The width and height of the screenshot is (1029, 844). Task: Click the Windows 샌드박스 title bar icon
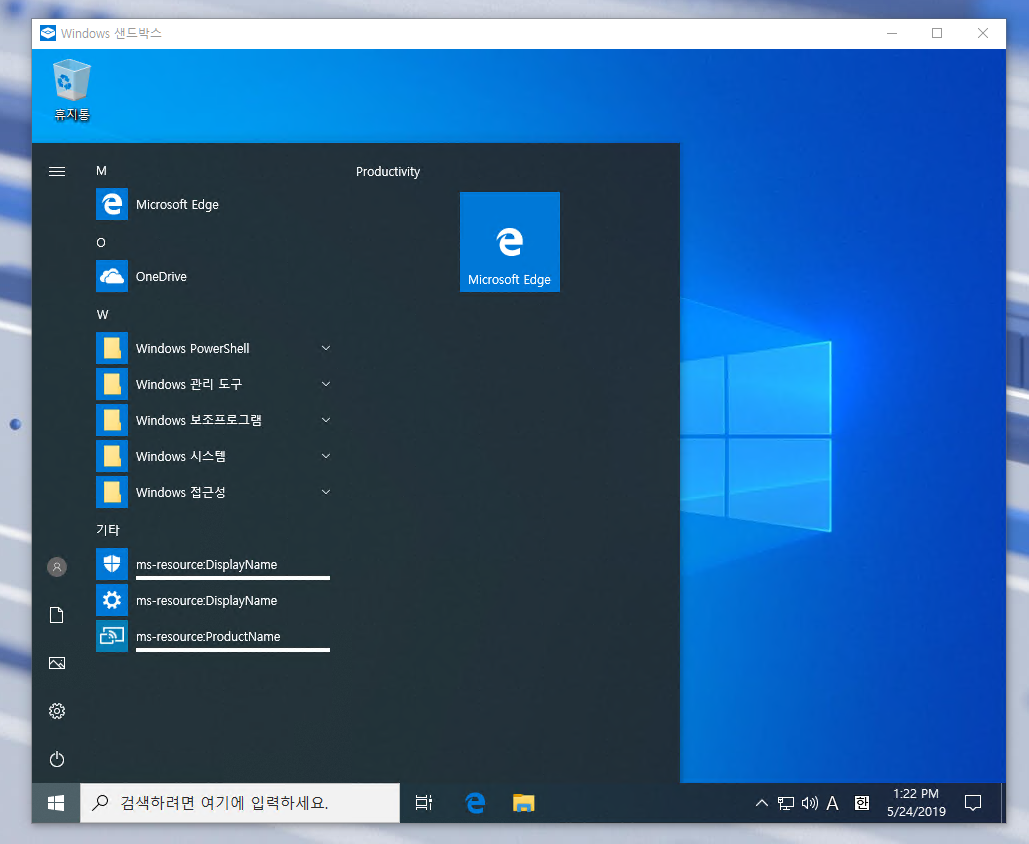click(48, 33)
